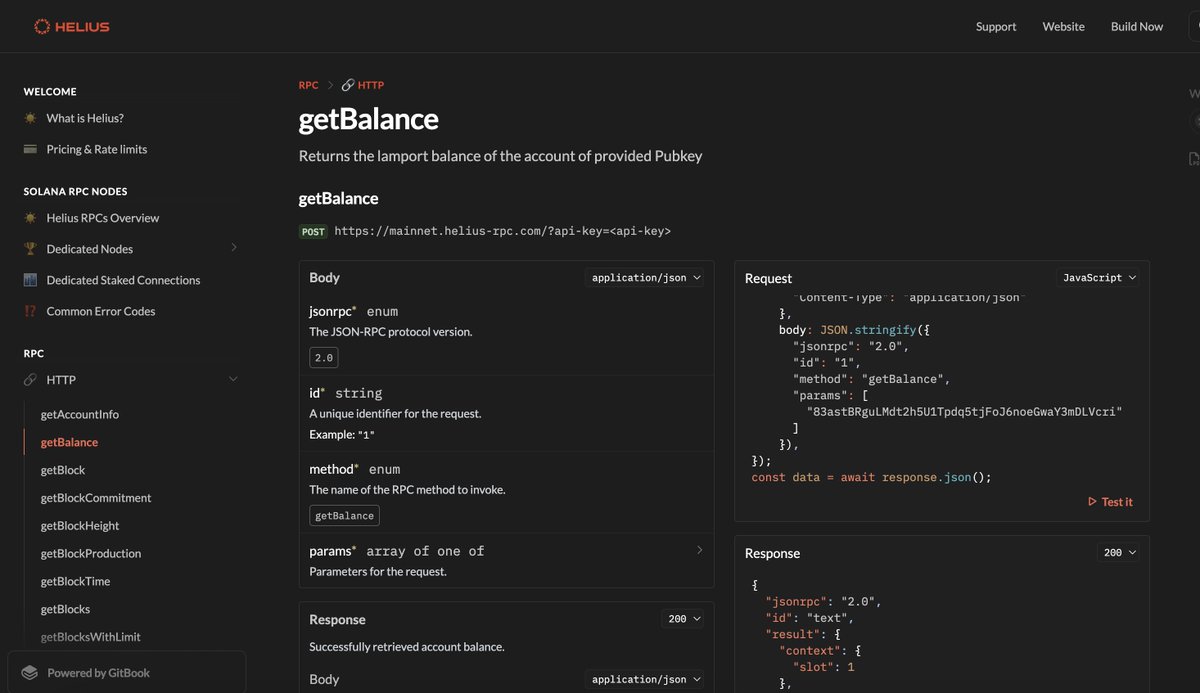Collapse the HTTP section chevron in sidebar
This screenshot has height=693, width=1200.
pos(234,379)
